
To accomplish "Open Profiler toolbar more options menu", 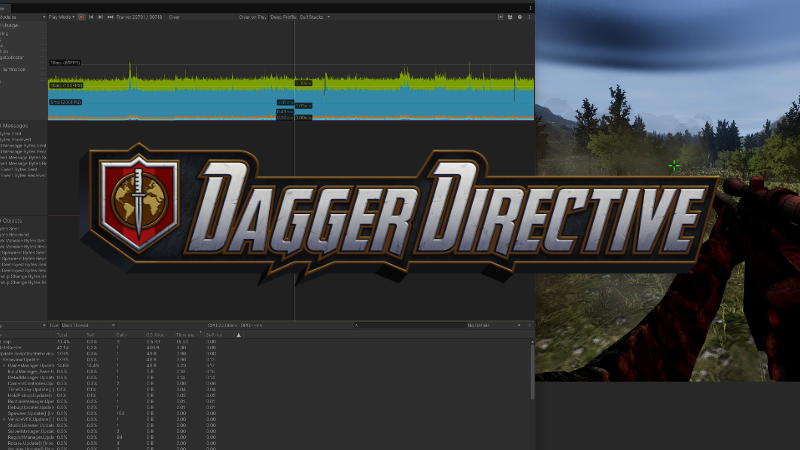I will pos(529,17).
